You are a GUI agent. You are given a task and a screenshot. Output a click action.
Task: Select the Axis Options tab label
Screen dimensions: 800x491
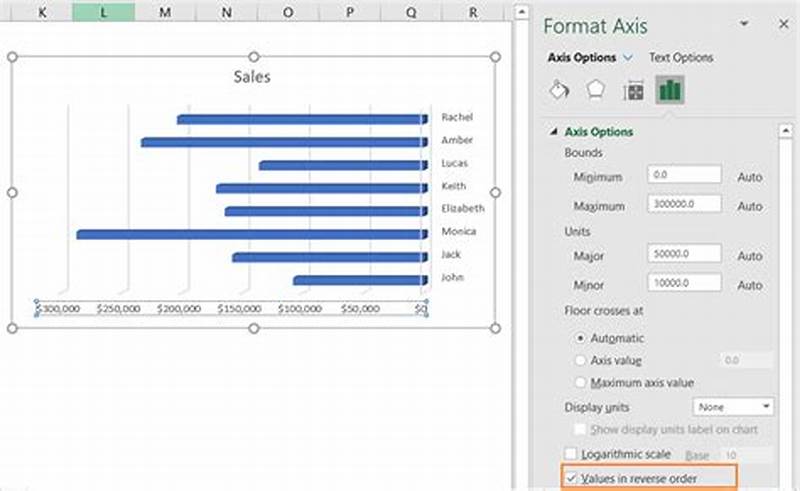(582, 58)
